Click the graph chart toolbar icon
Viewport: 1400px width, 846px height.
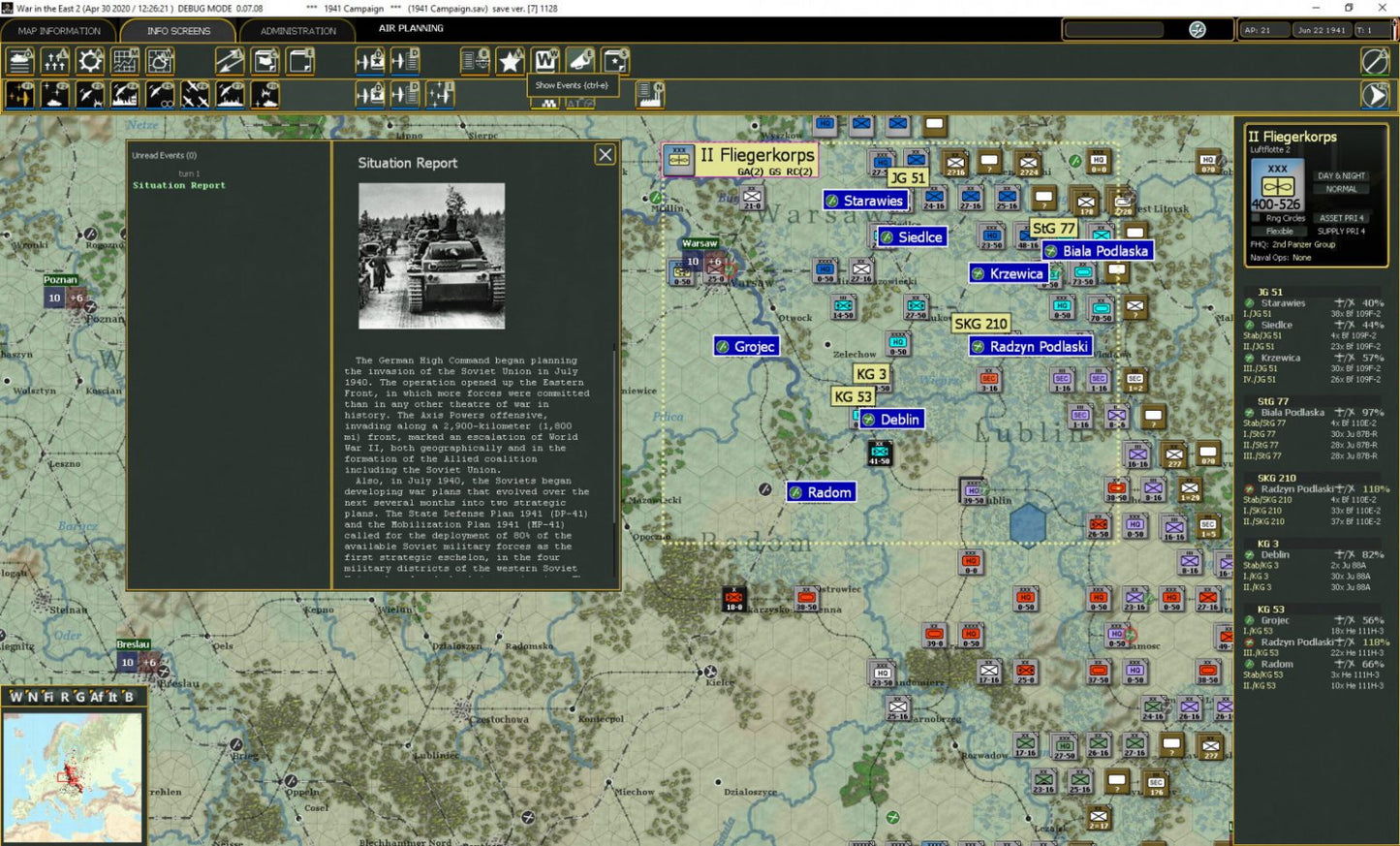coord(125,61)
